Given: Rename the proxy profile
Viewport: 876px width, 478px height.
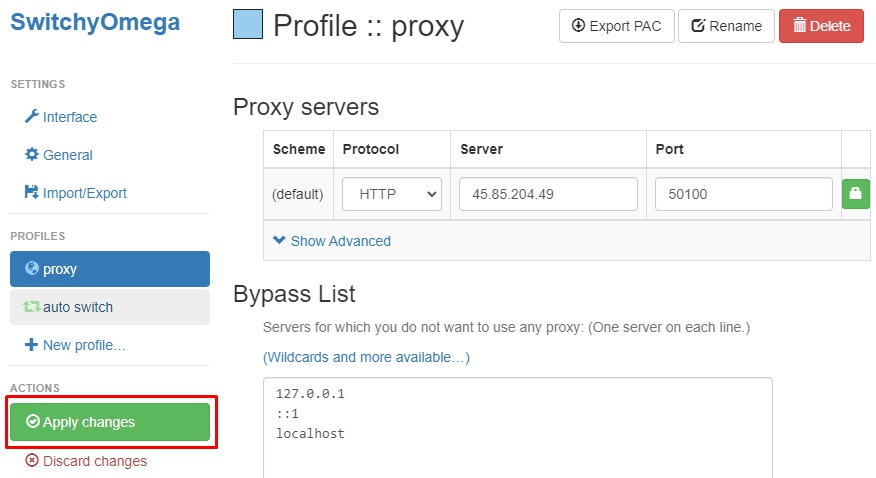Looking at the screenshot, I should coord(726,26).
